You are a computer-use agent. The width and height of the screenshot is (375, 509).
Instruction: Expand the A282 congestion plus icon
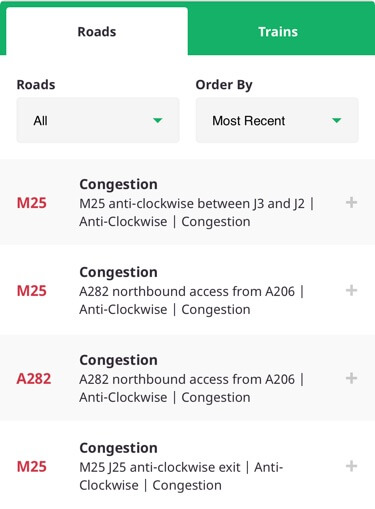351,378
